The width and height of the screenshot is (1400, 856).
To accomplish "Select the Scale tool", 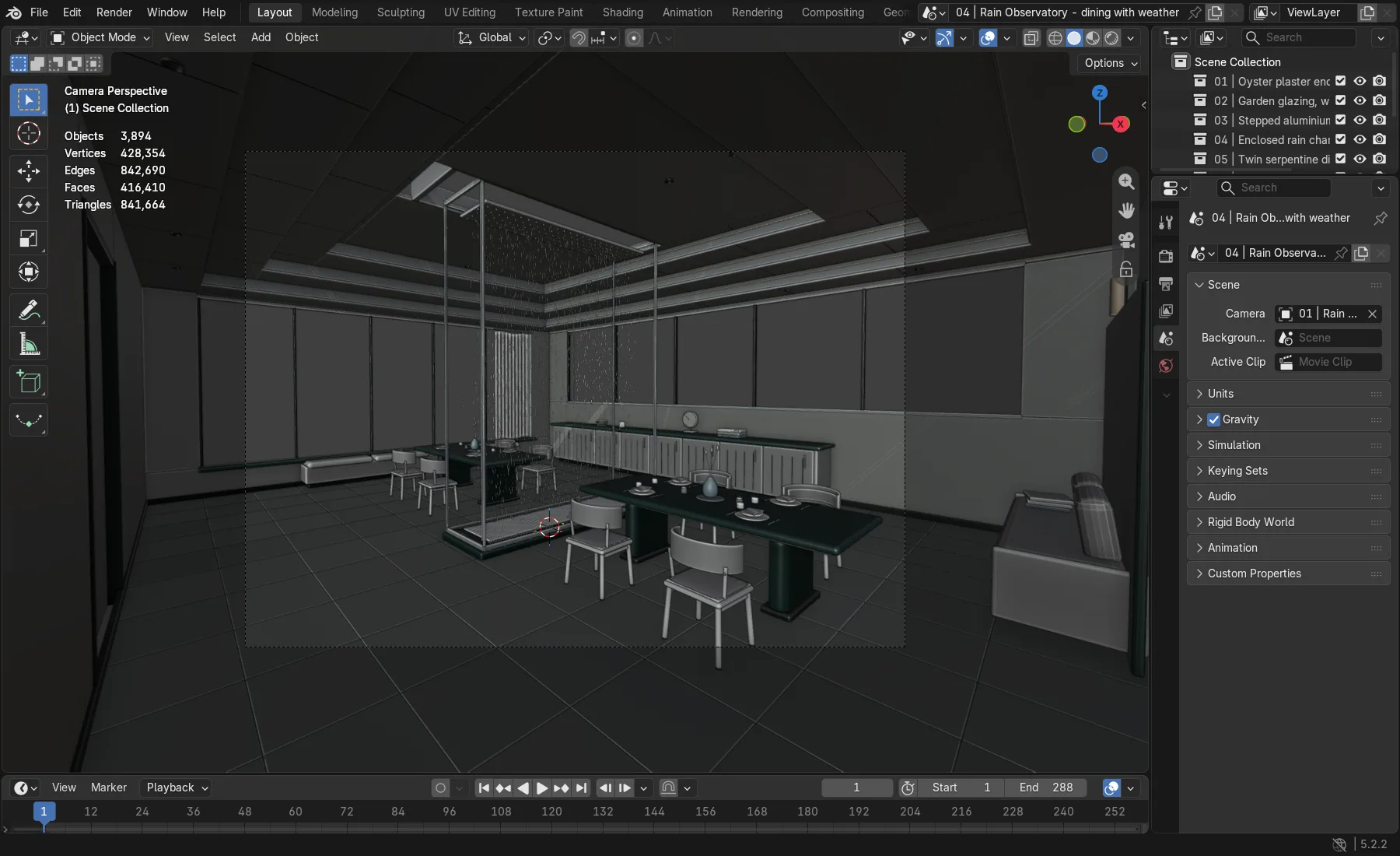I will click(29, 239).
